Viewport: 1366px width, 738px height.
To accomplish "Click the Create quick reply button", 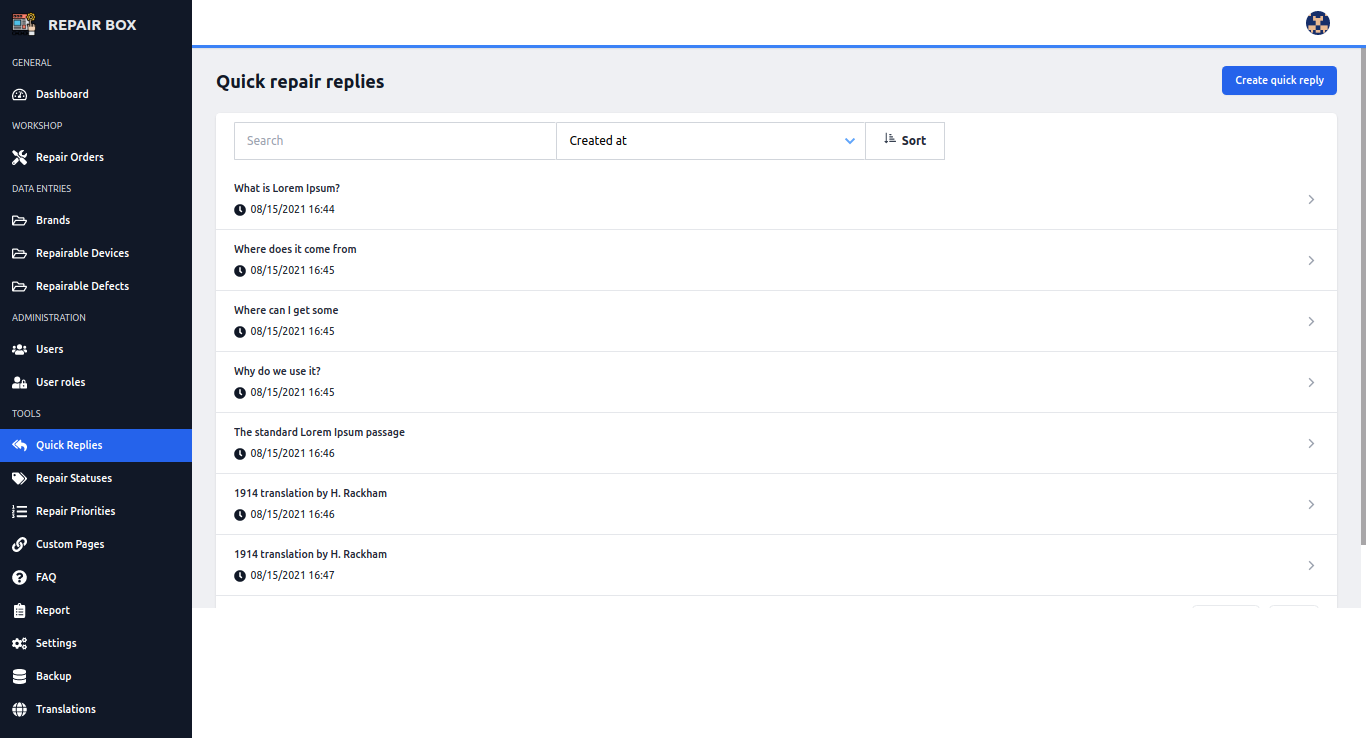I will coord(1279,81).
